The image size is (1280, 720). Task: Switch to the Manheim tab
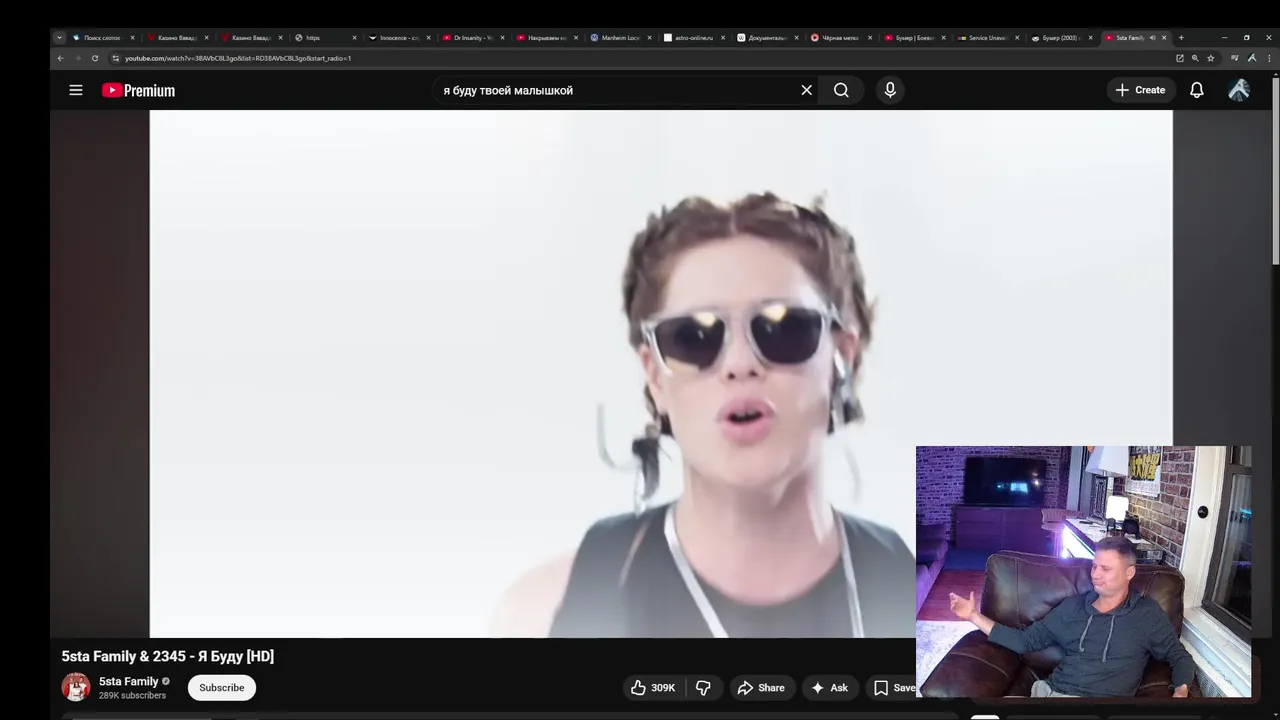pos(621,38)
